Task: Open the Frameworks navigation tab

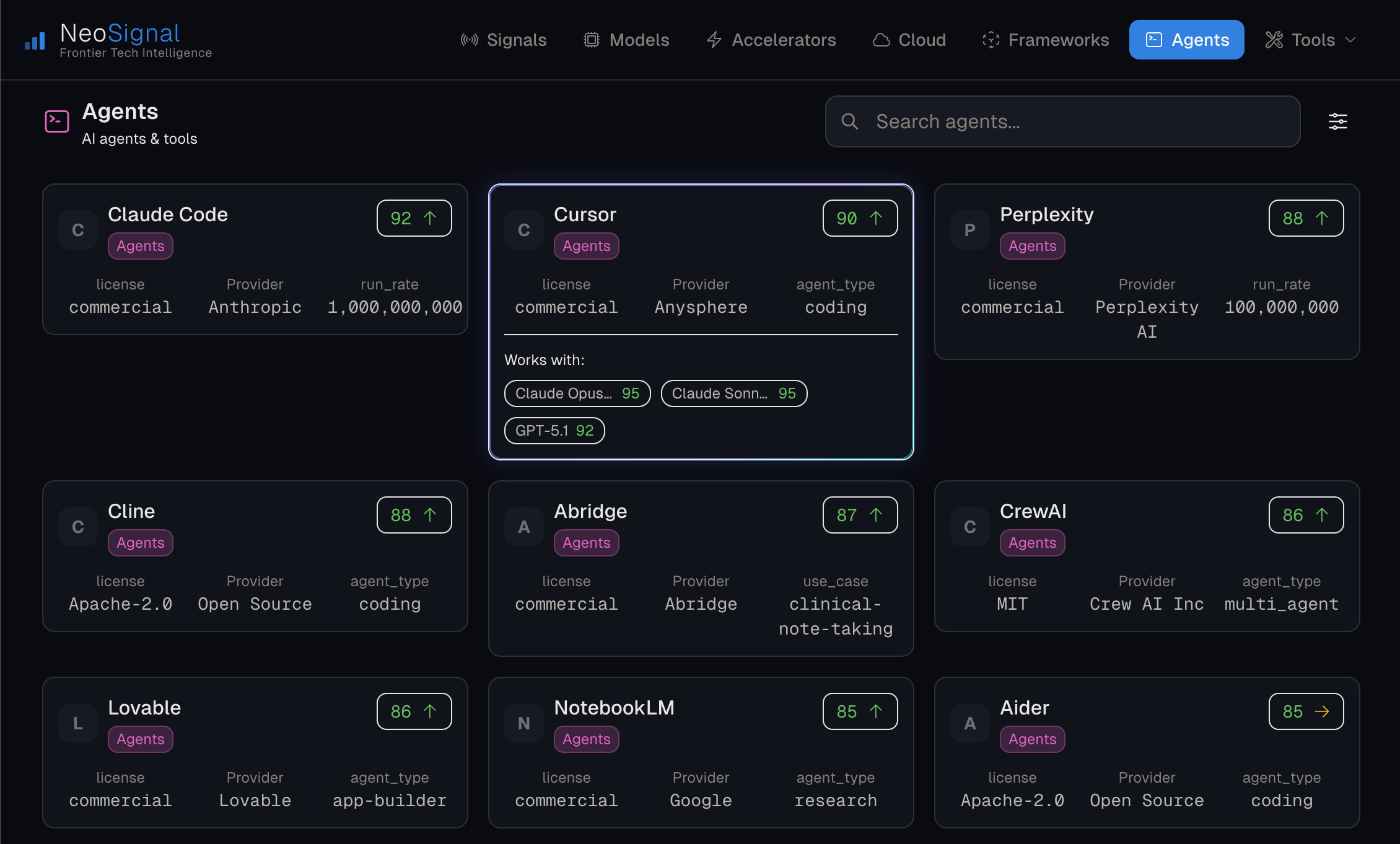Action: [x=1046, y=40]
